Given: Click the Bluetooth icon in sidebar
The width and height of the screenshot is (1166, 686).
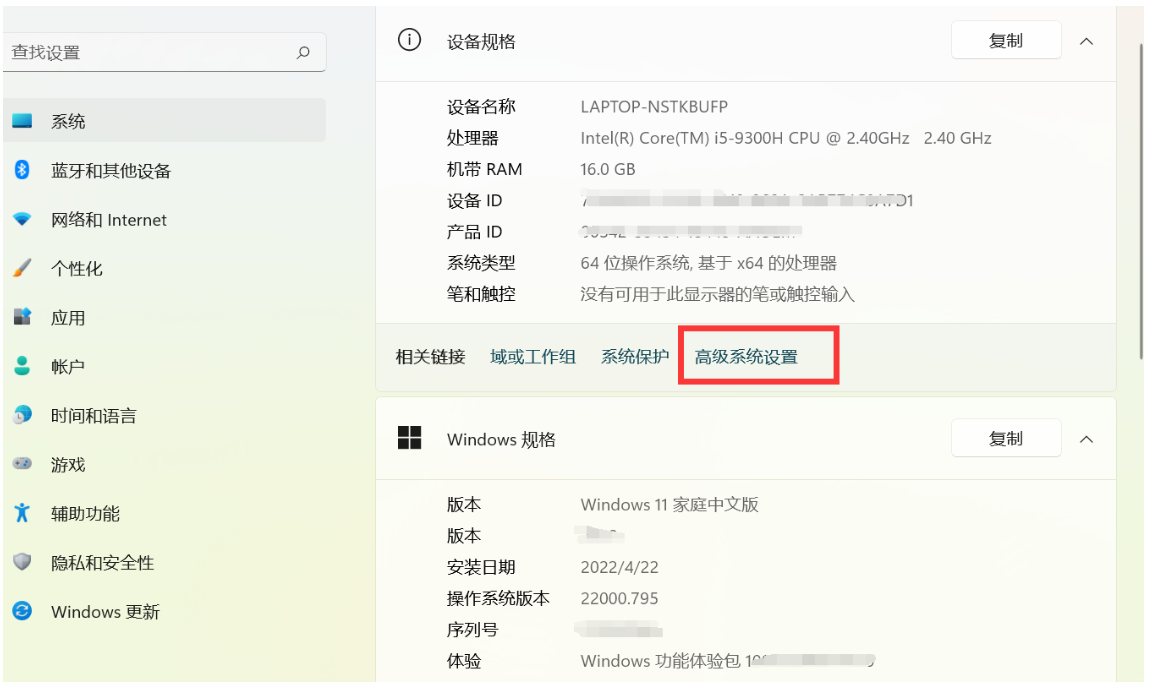Looking at the screenshot, I should click(22, 169).
